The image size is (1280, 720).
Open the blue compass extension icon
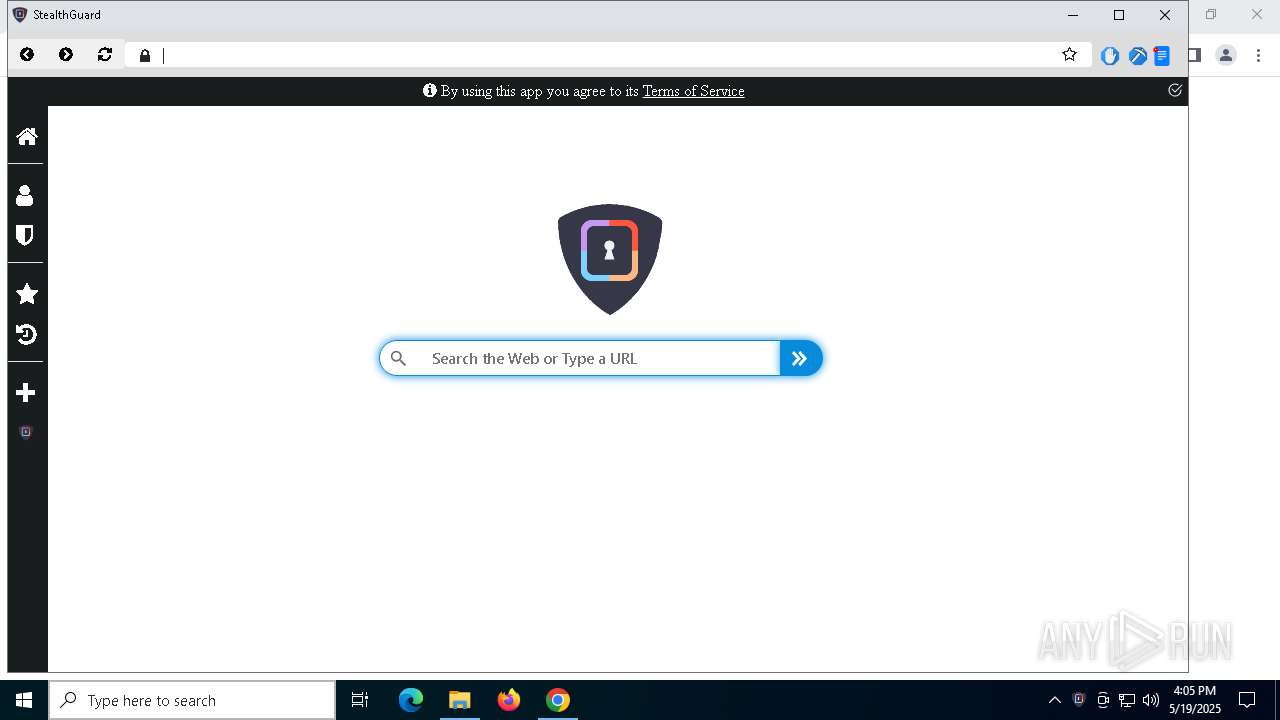point(1137,56)
